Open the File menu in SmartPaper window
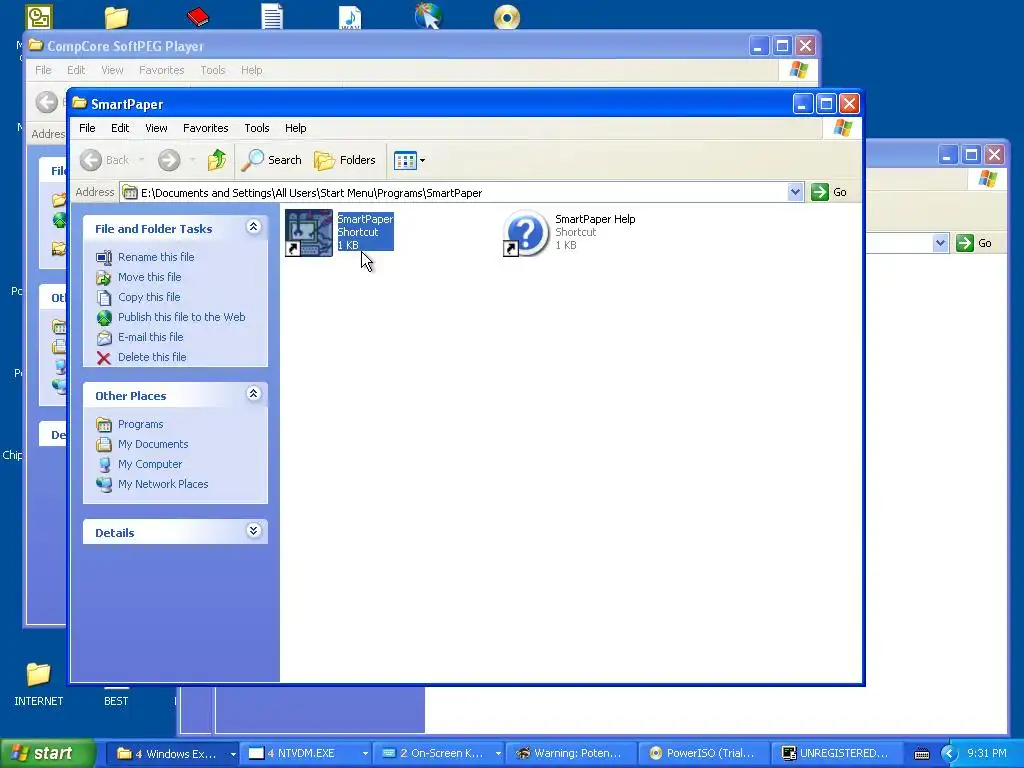The width and height of the screenshot is (1024, 768). (x=87, y=128)
